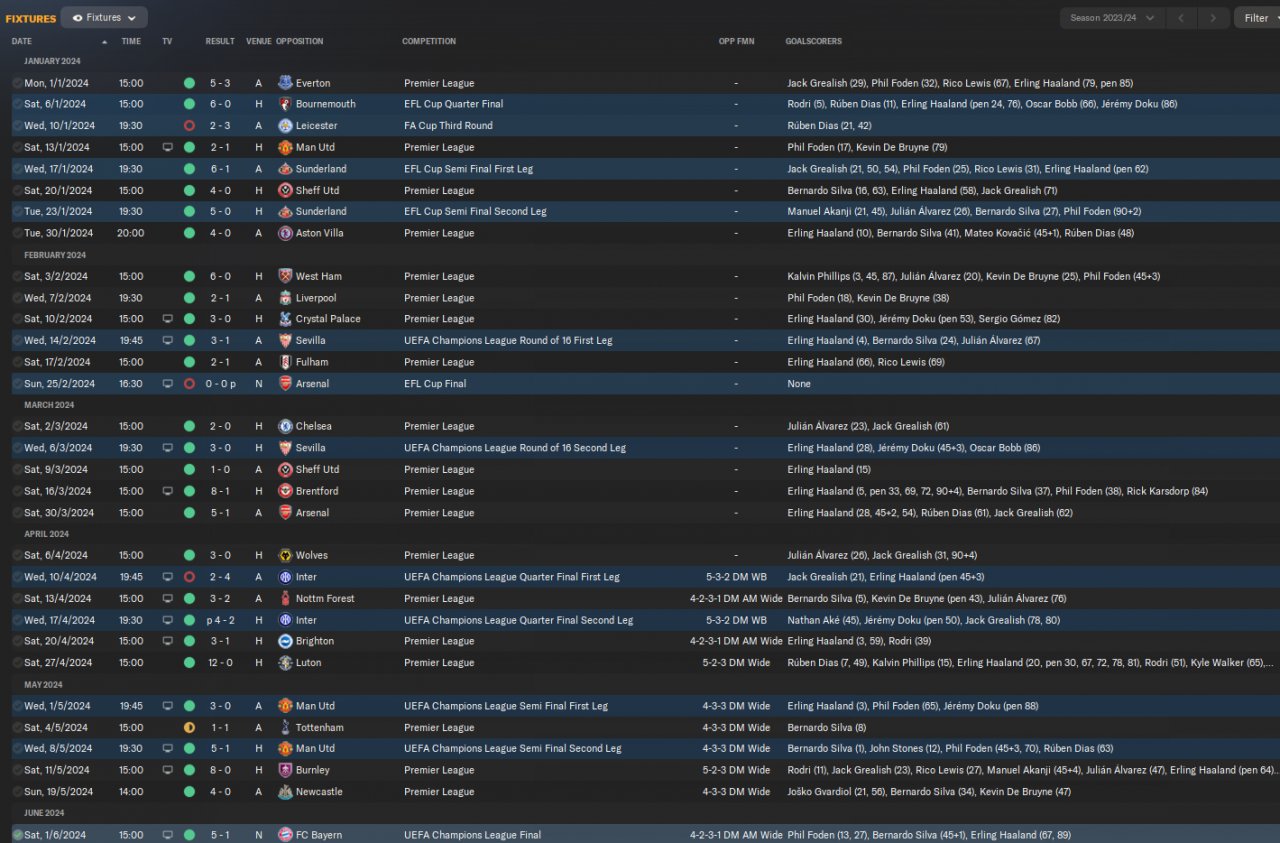Click the FC Bayern club badge
Screen dimensions: 1280x843
(x=285, y=835)
